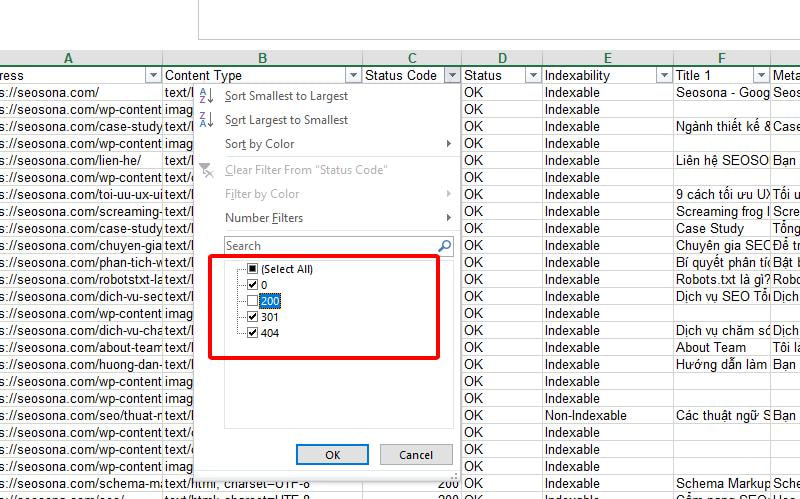The image size is (800, 499).
Task: Click the Cancel button
Action: pyautogui.click(x=416, y=455)
